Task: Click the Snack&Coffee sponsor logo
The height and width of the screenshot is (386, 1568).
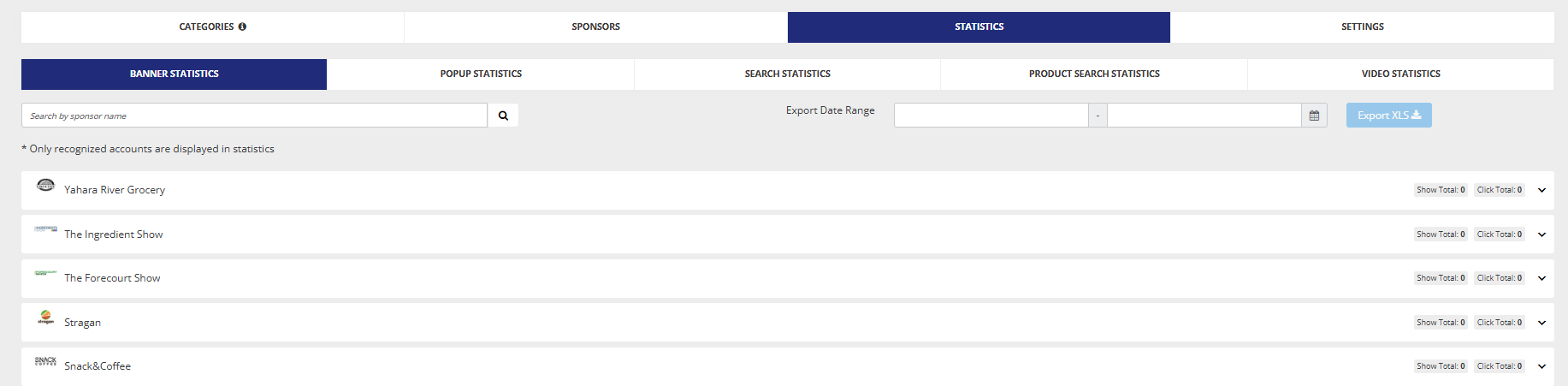Action: pos(46,361)
